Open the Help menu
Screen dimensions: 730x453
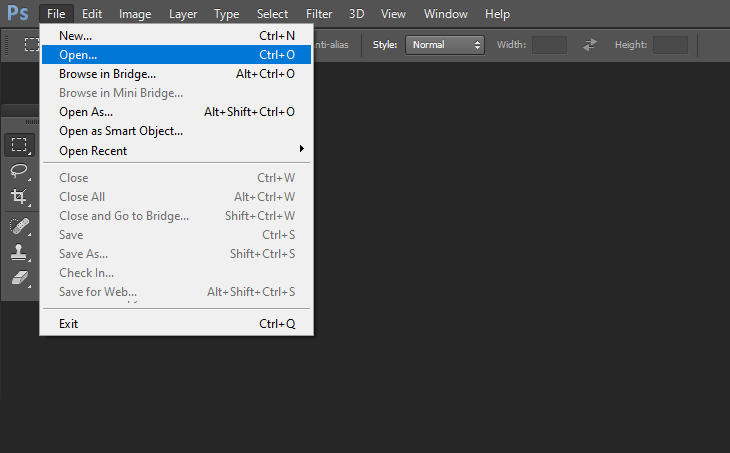(497, 14)
